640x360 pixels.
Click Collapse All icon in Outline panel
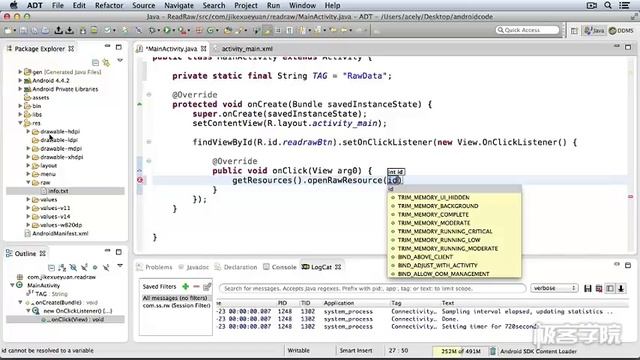pos(51,268)
